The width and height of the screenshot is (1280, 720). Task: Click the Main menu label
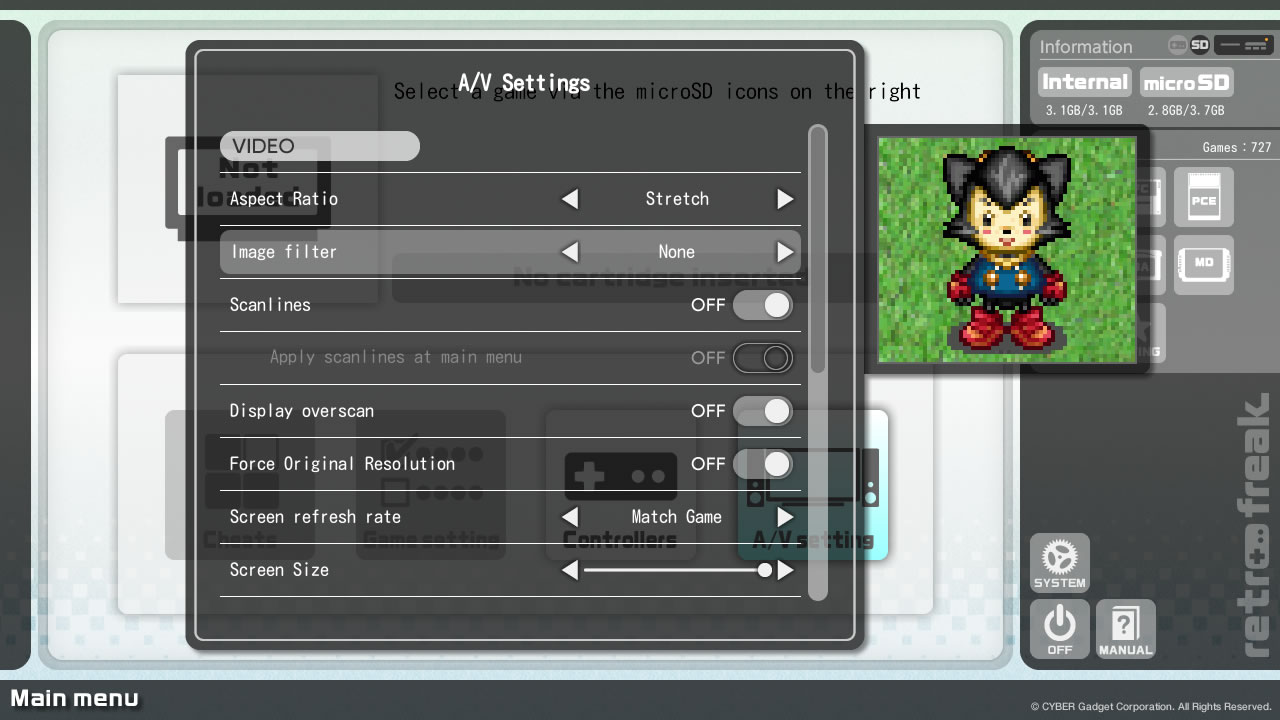(x=74, y=698)
